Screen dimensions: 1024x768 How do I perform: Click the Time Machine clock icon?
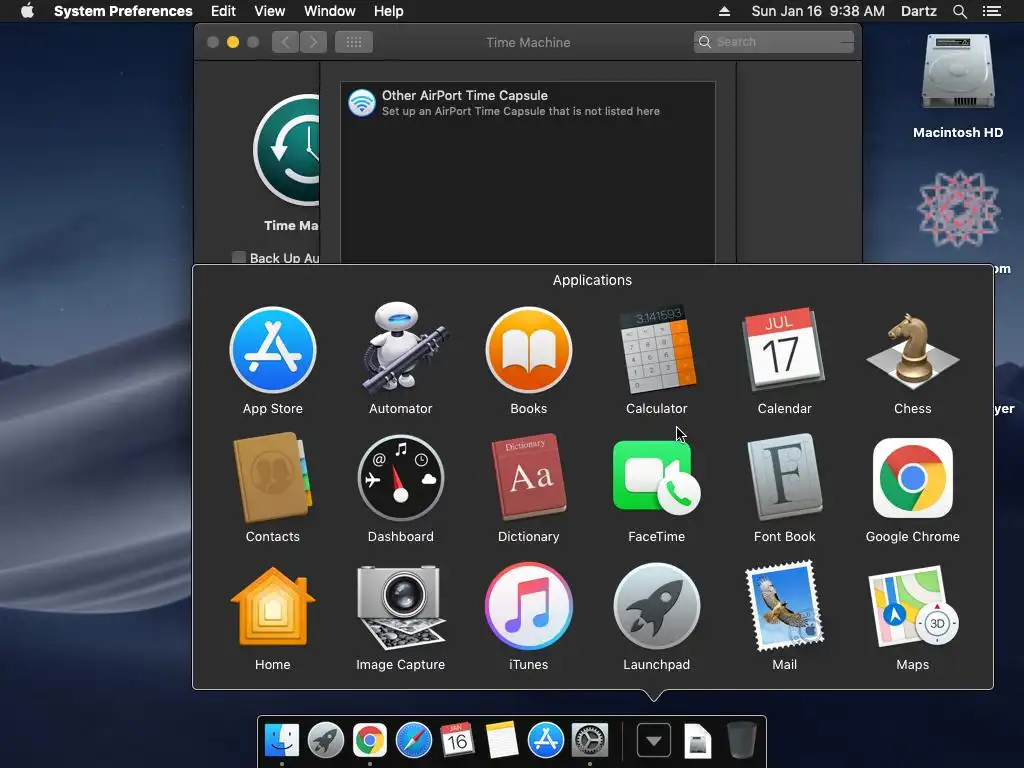pos(287,150)
